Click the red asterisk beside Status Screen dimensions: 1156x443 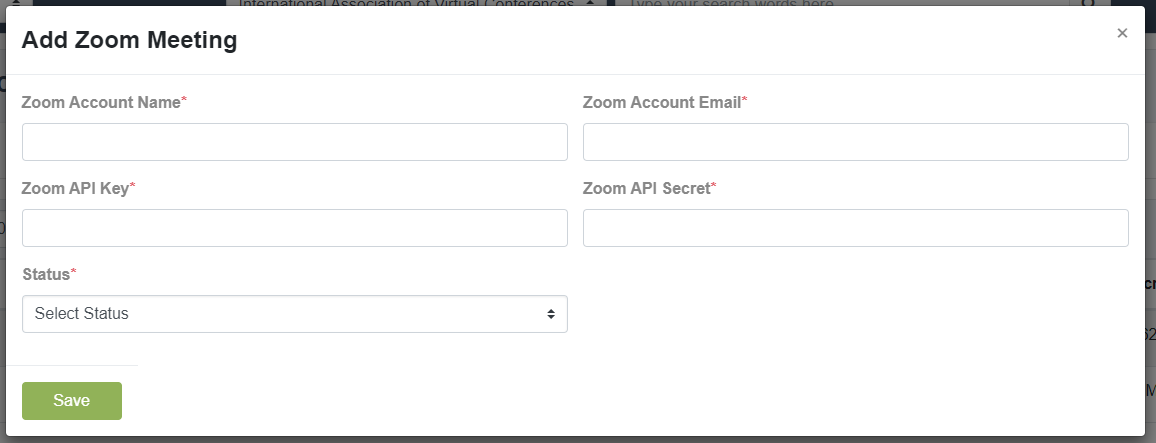coord(73,272)
